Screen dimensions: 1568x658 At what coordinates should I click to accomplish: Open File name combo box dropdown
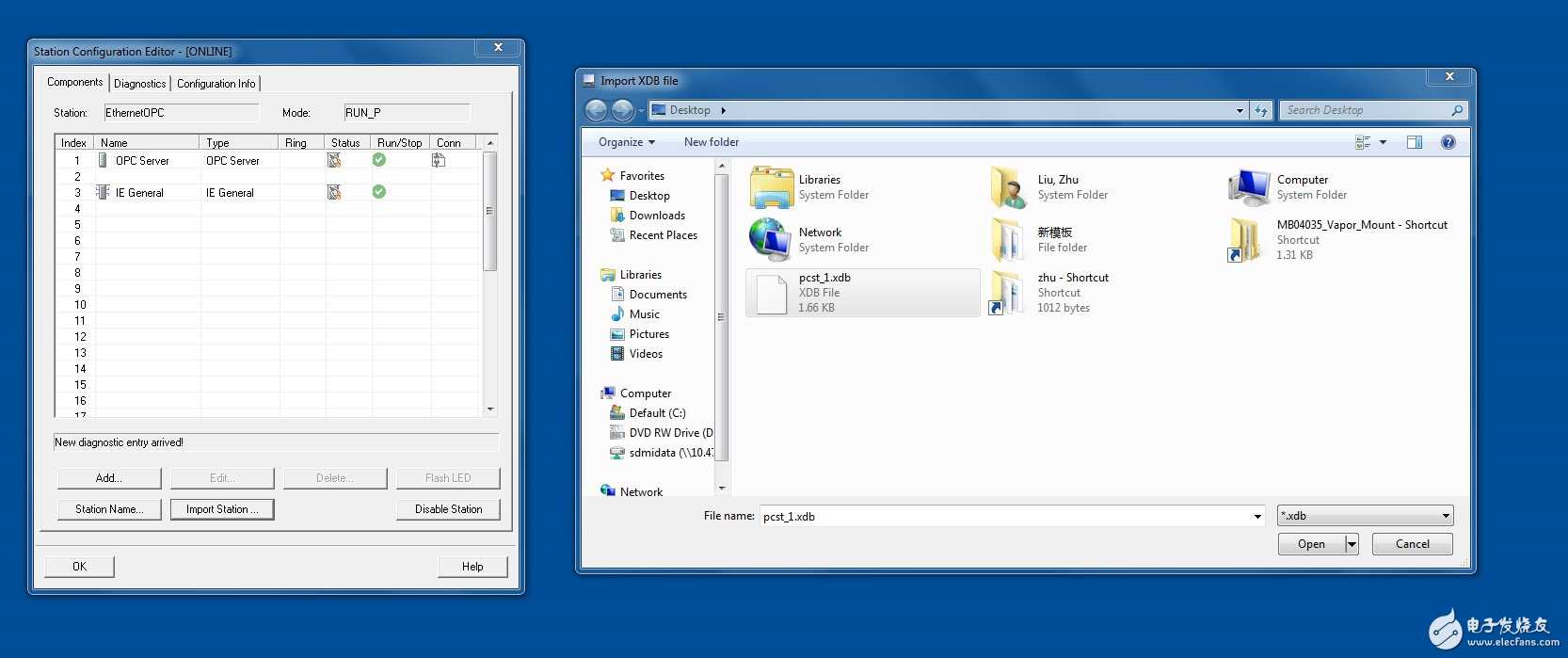pos(1257,516)
